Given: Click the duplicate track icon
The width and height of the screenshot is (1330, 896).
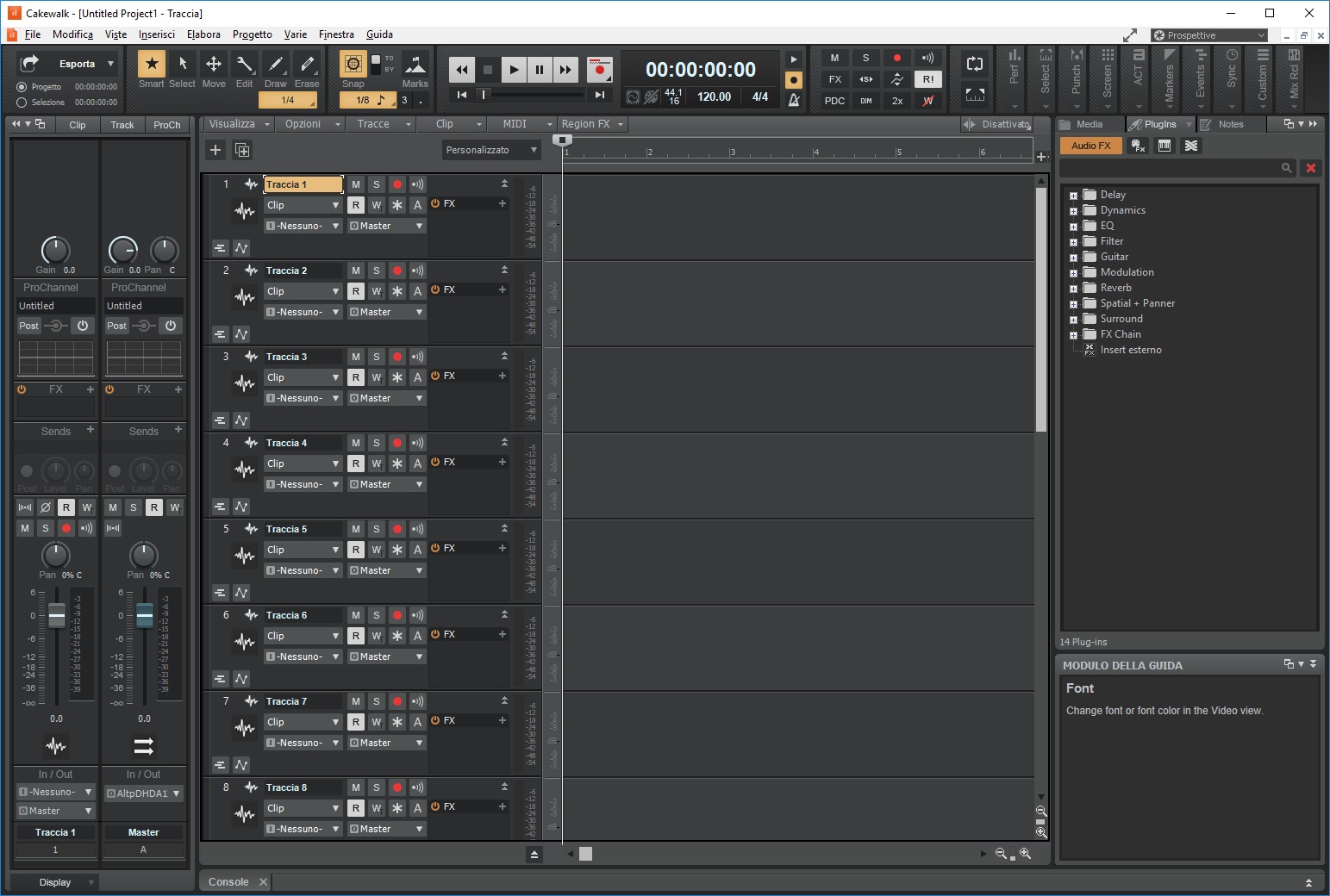Looking at the screenshot, I should coord(242,150).
